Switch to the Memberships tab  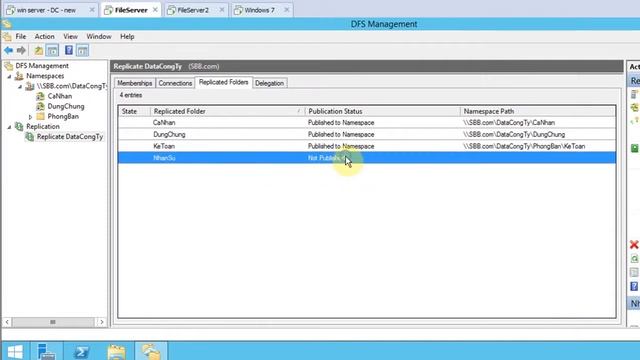point(135,83)
